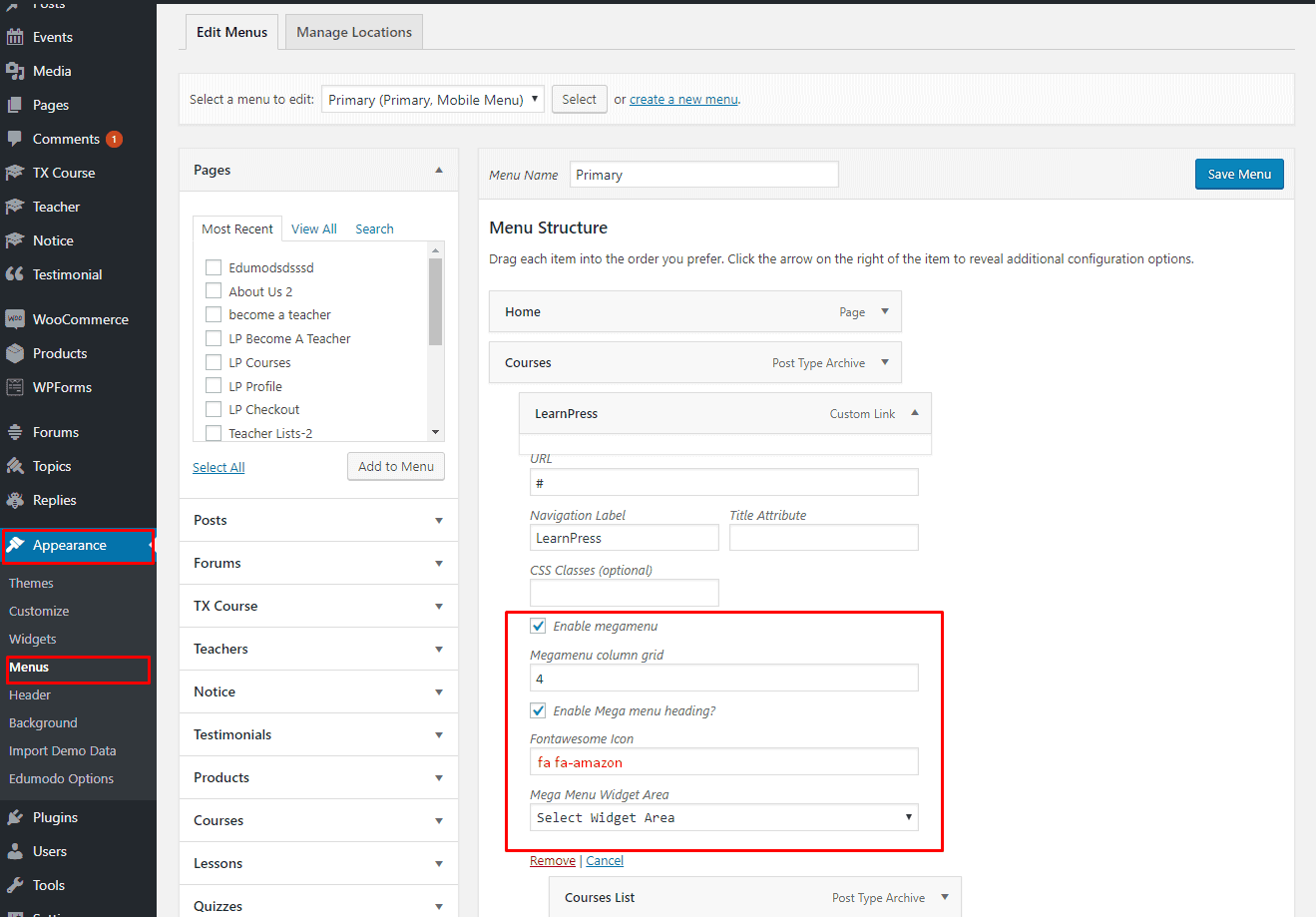1316x917 pixels.
Task: Collapse the LearnPress menu item settings
Action: (915, 413)
